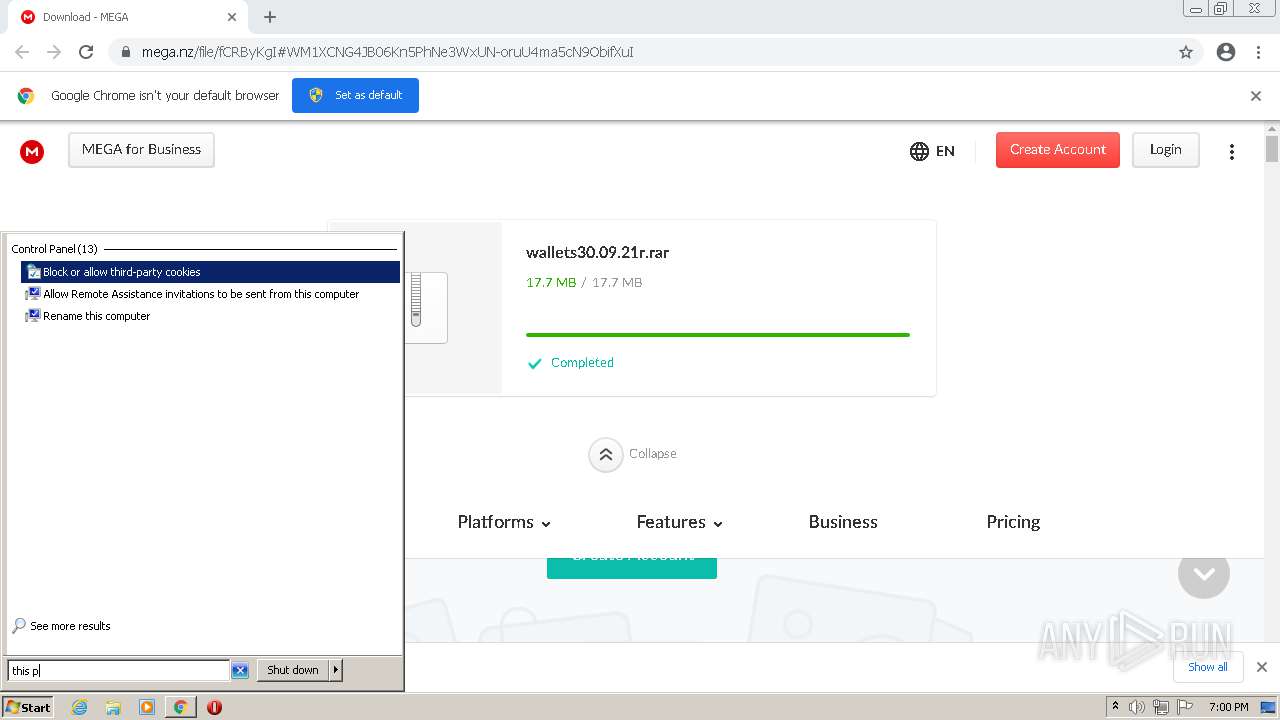Click the Shut down button

coord(293,670)
